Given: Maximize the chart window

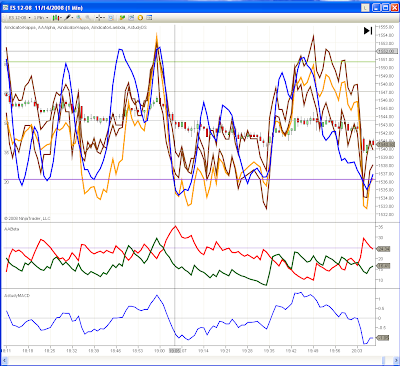Looking at the screenshot, I should 385,8.
